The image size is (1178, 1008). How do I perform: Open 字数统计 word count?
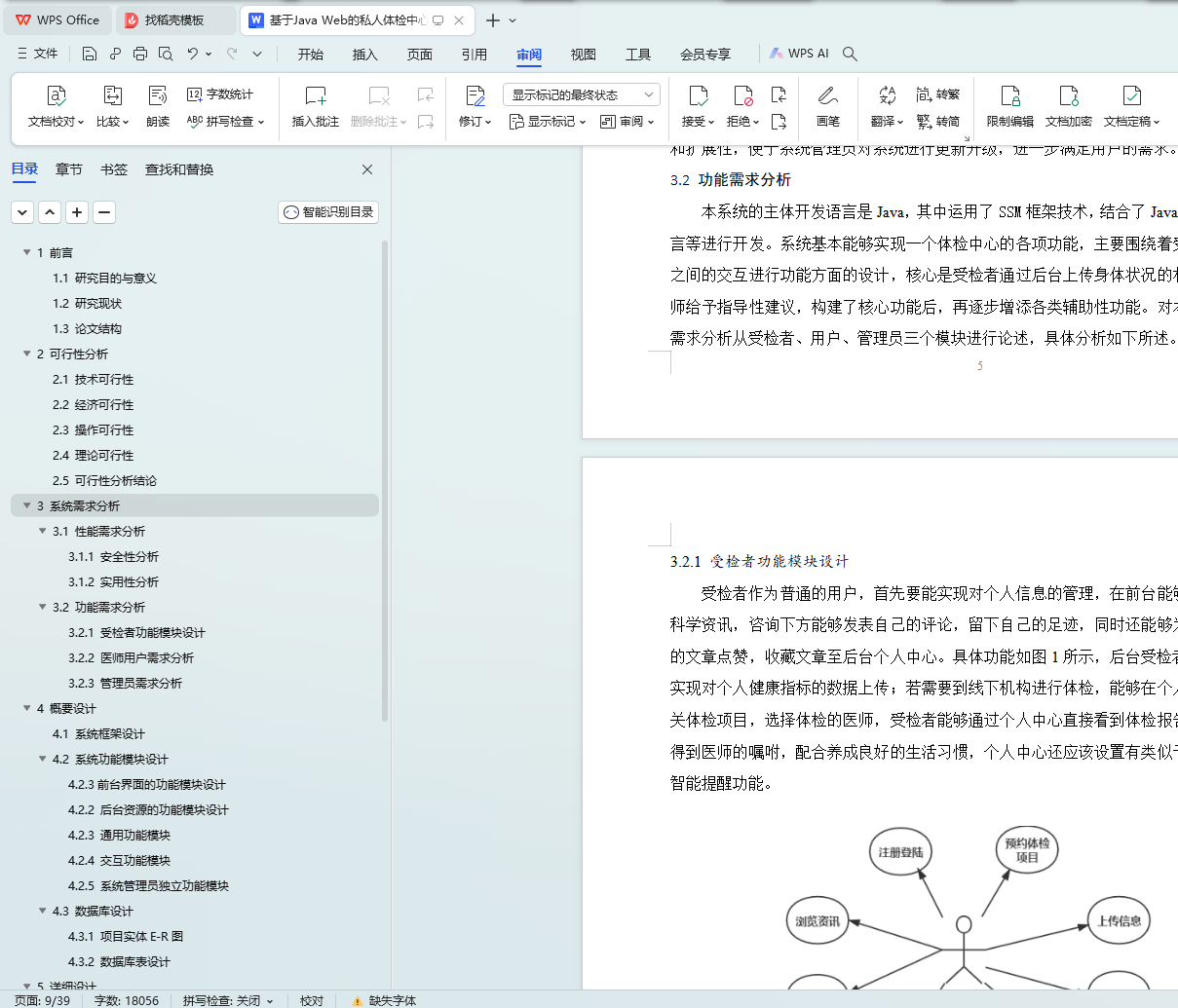pyautogui.click(x=220, y=94)
